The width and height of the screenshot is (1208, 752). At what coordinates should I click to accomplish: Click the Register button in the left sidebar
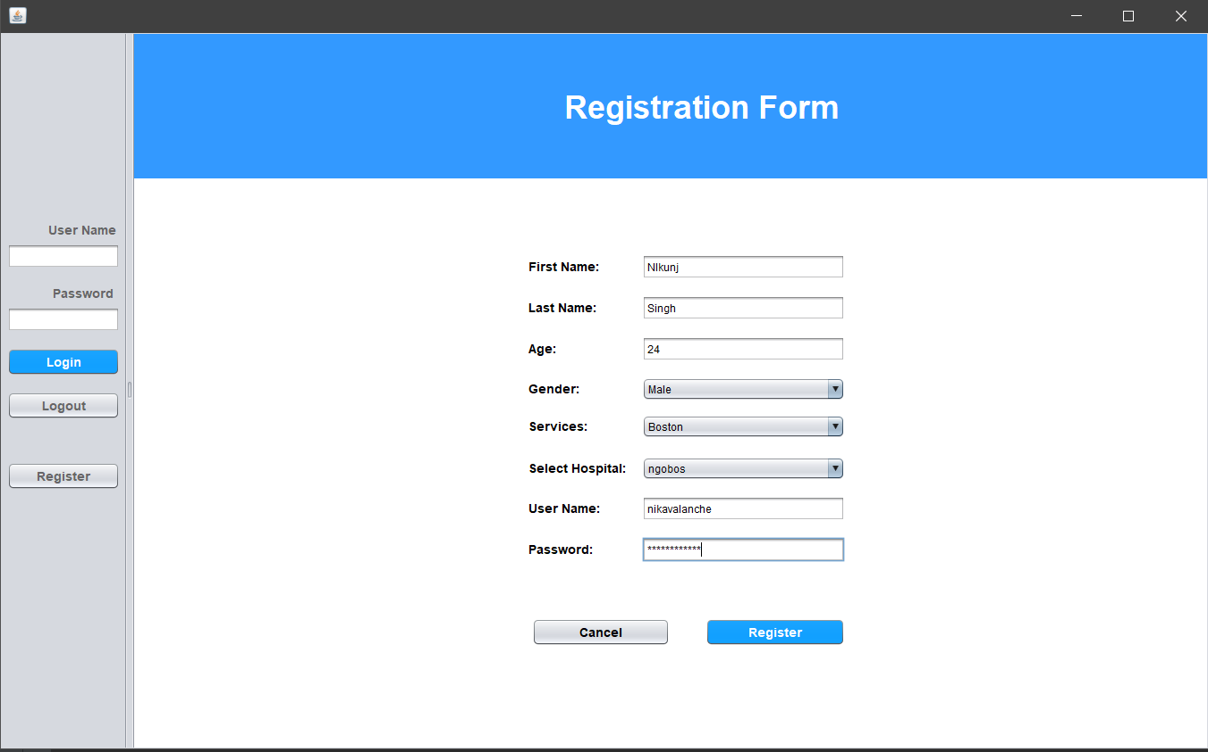(x=63, y=475)
